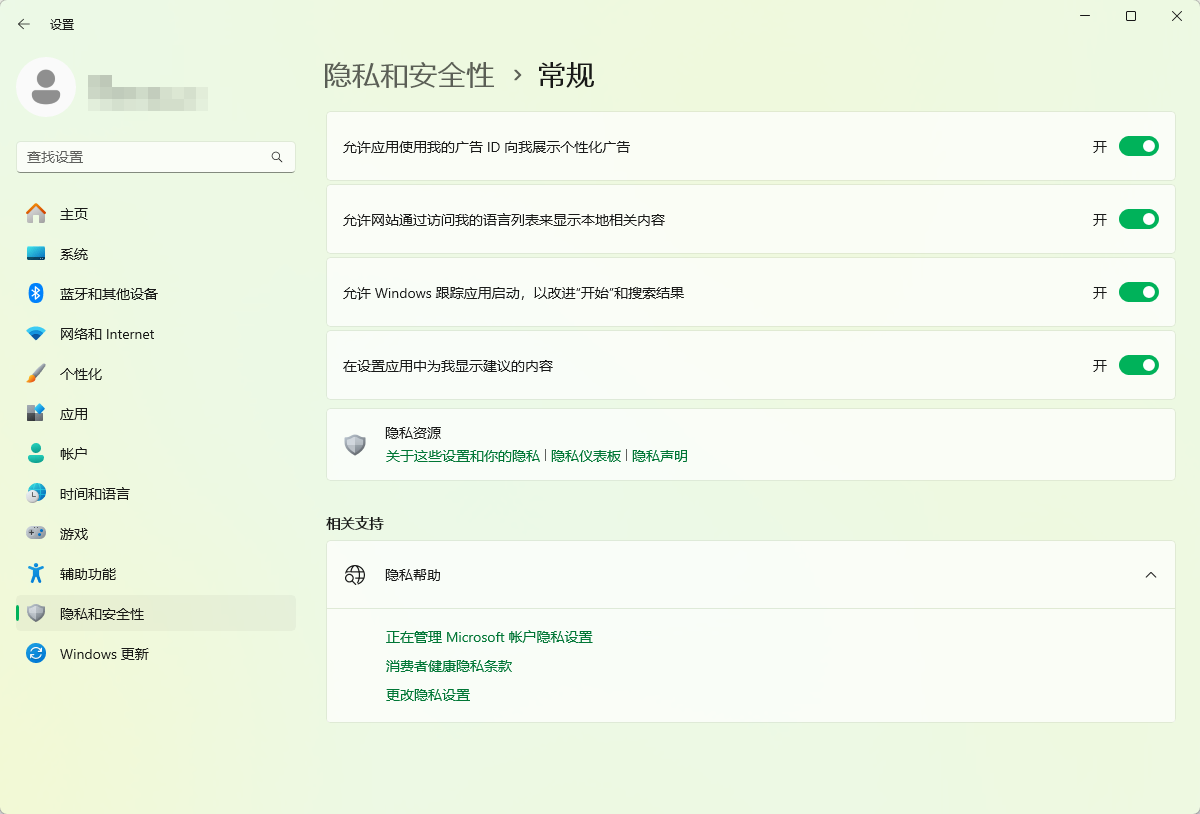Click the shield icon beside 隐私资源
1200x814 pixels.
pos(355,445)
